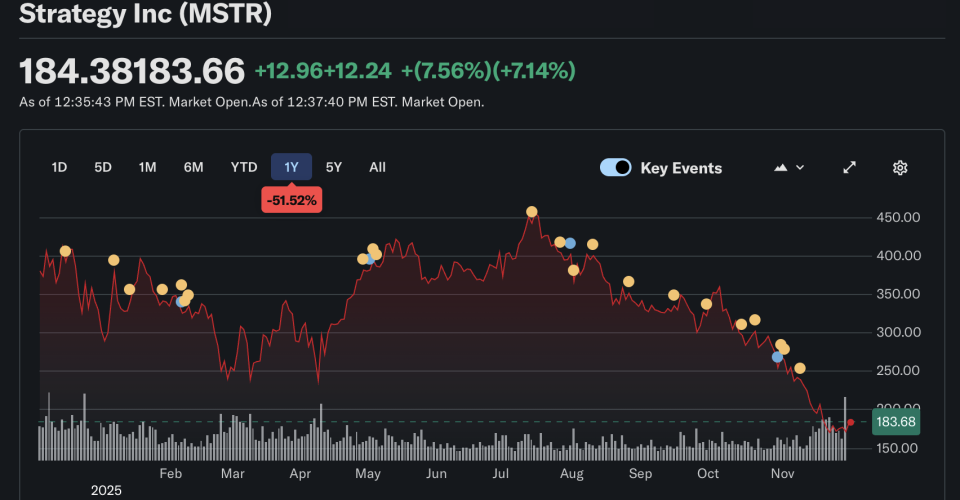960x500 pixels.
Task: Open chart type dropdown chevron
Action: click(800, 168)
